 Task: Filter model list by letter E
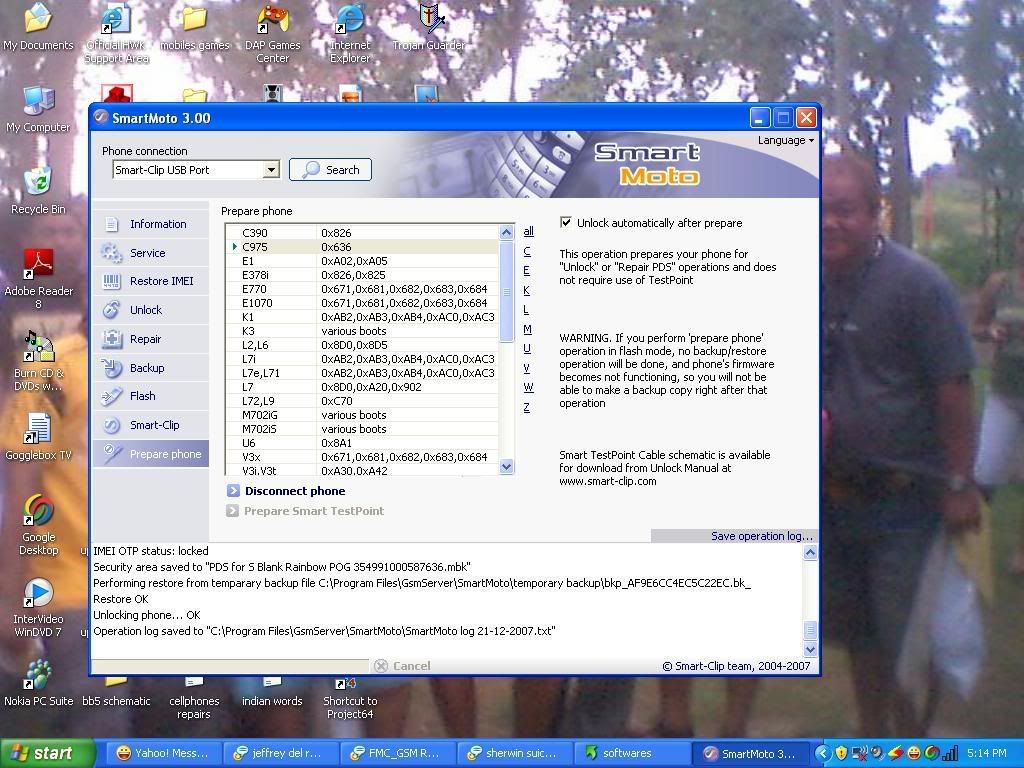click(526, 271)
